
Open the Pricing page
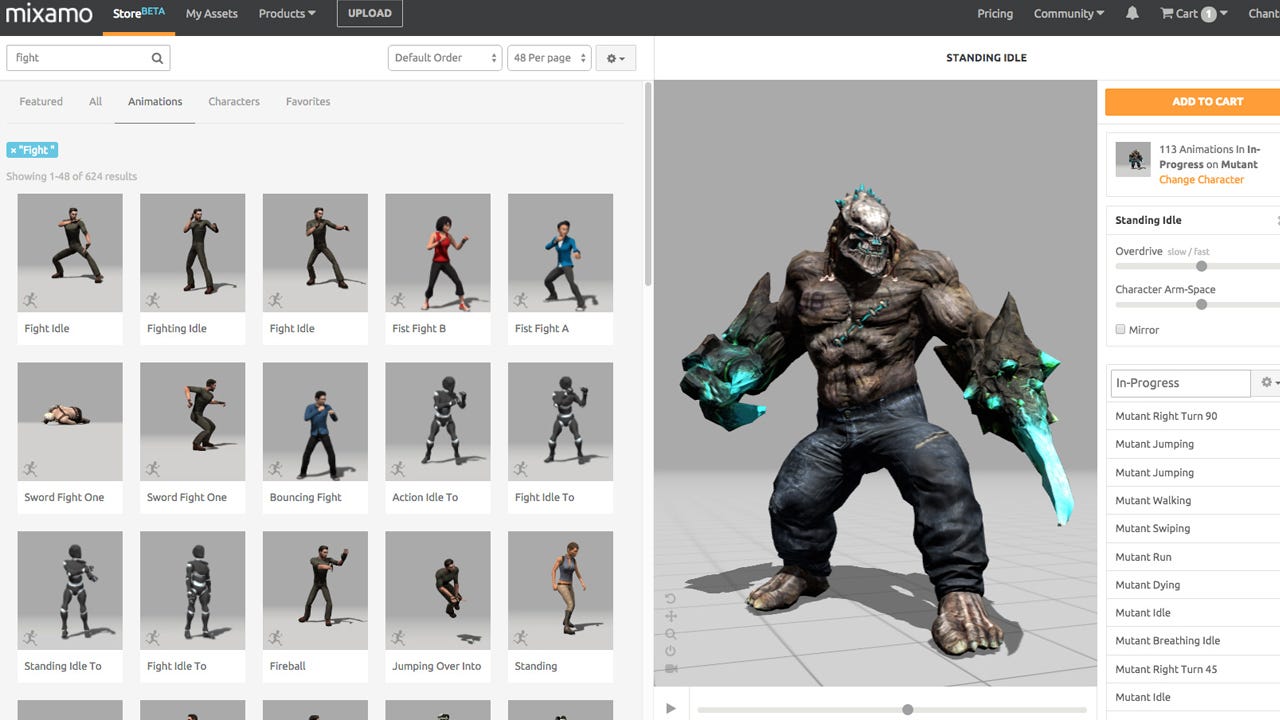click(x=995, y=14)
